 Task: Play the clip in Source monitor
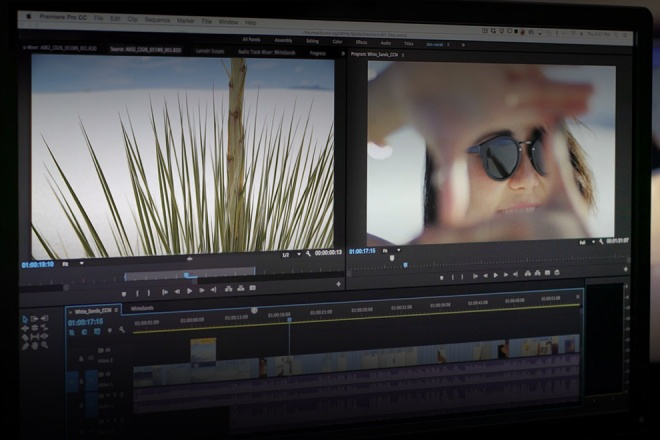tap(189, 291)
